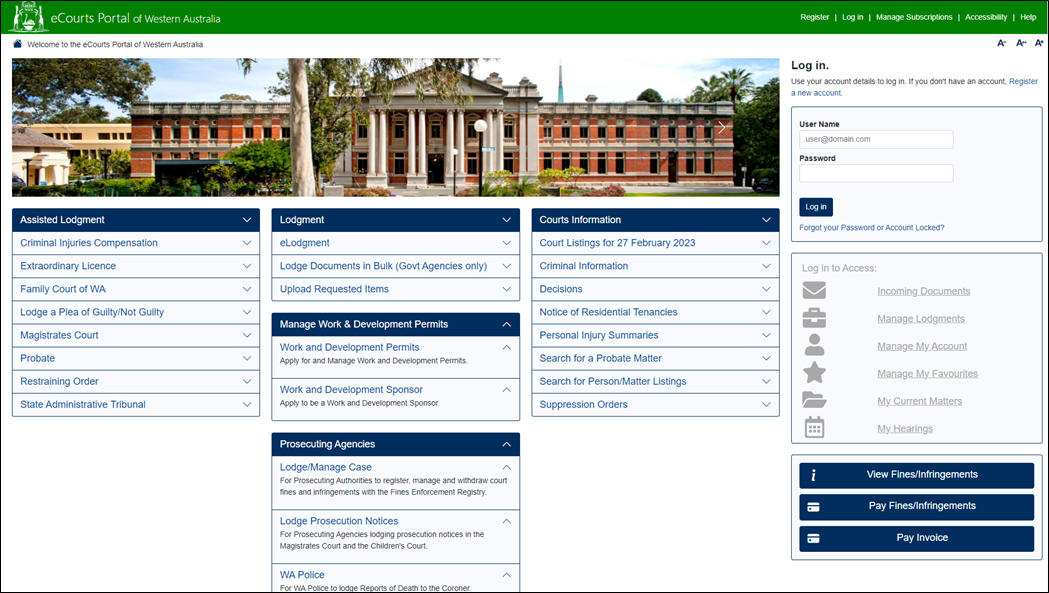Open Log in from the top menu
Viewport: 1049px width, 593px height.
[x=852, y=17]
